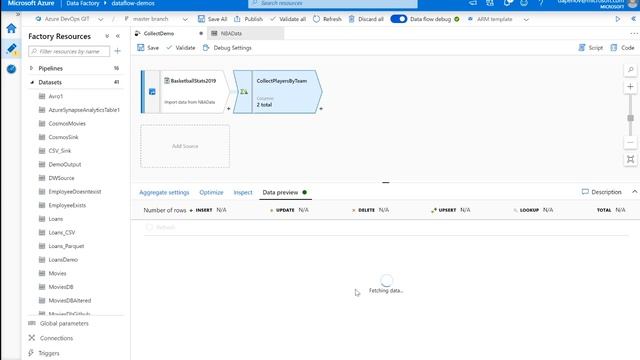Screen dimensions: 640x360
Task: Open the Code view
Action: tap(622, 48)
